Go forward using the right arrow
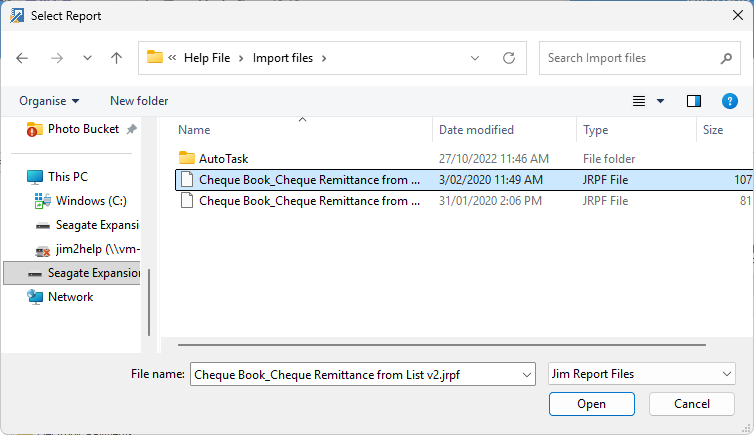The image size is (754, 435). tap(57, 58)
